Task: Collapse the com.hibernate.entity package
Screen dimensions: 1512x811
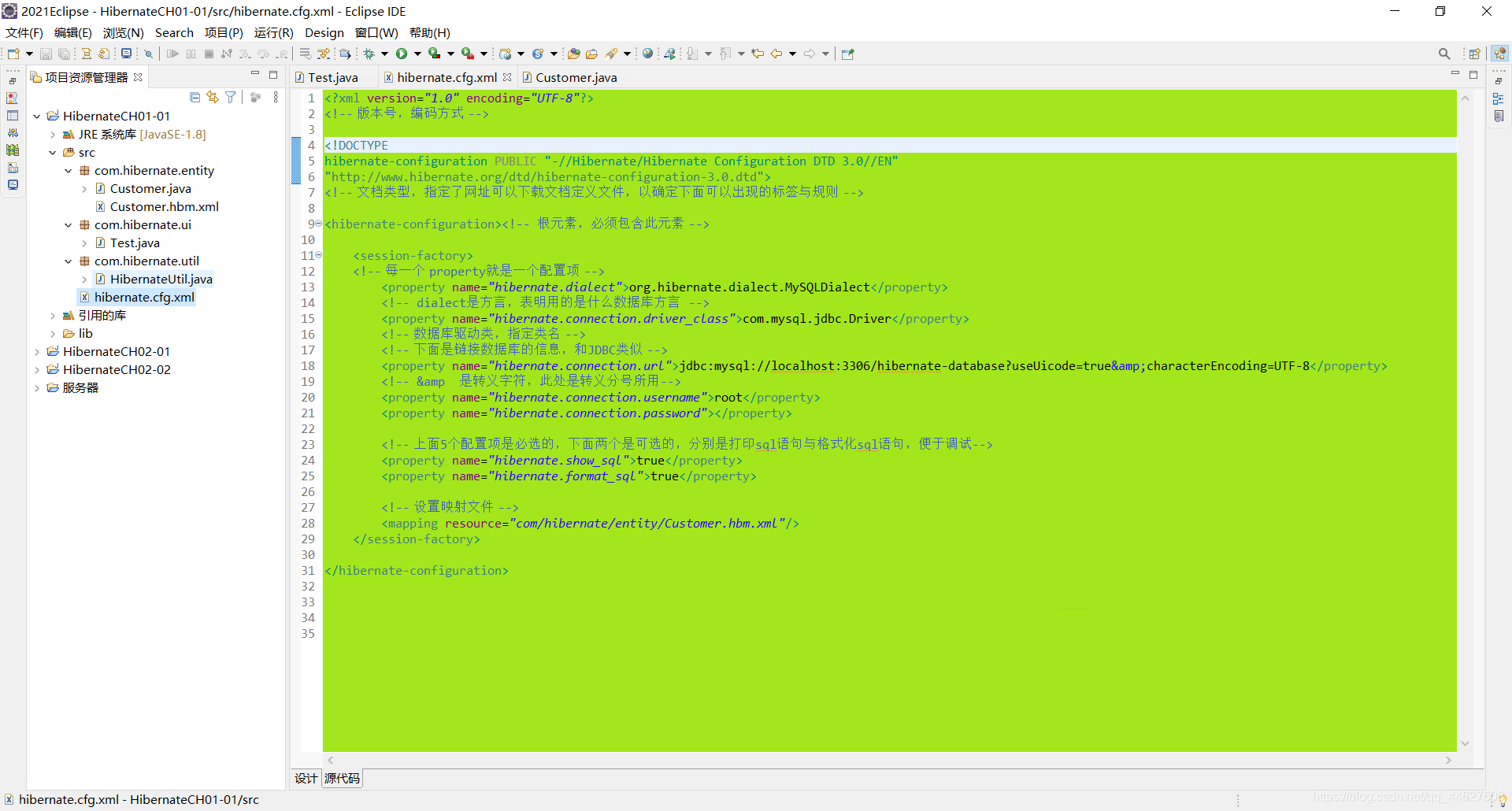Action: pyautogui.click(x=69, y=171)
